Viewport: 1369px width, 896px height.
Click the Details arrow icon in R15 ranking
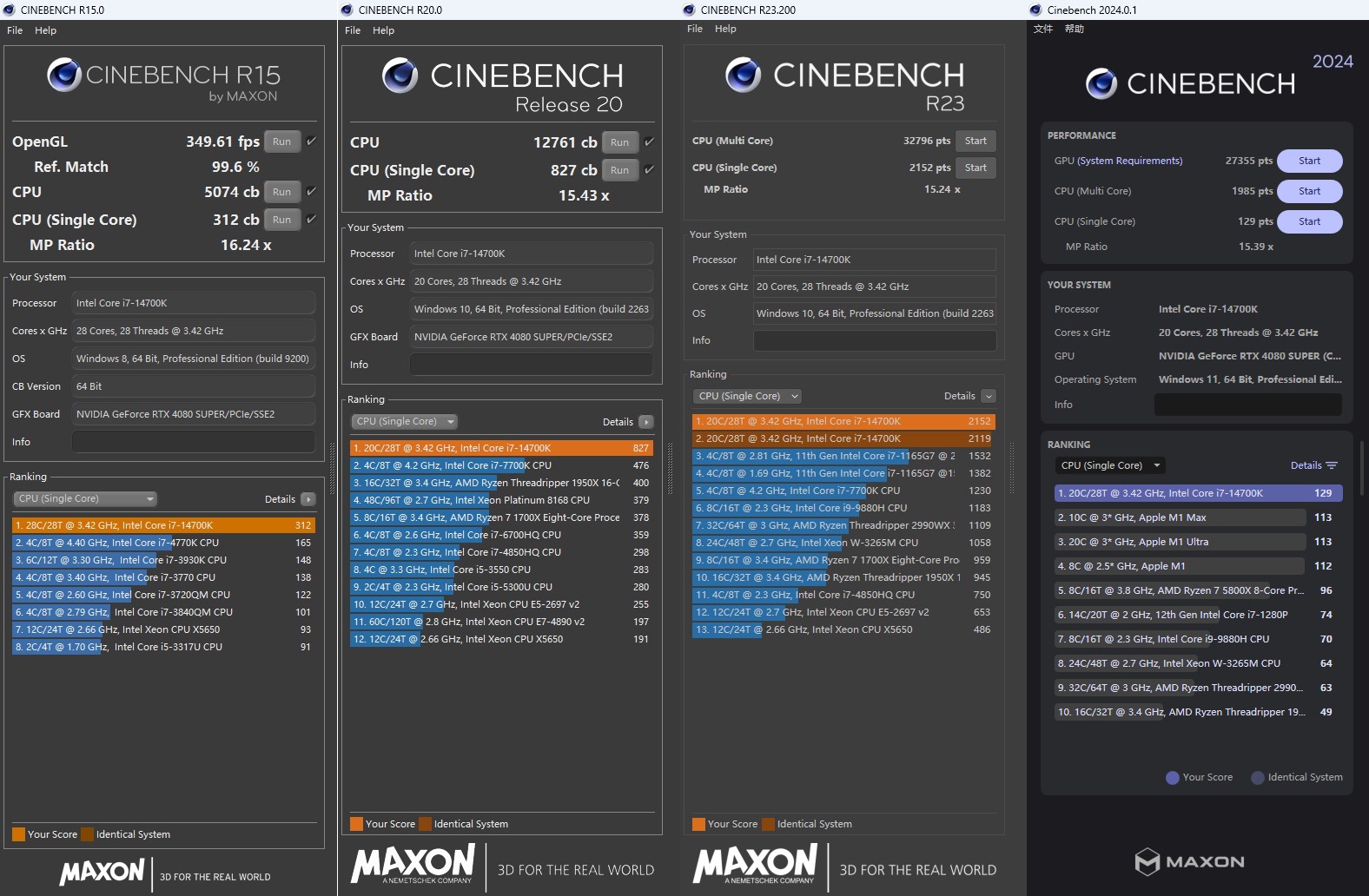pos(308,499)
